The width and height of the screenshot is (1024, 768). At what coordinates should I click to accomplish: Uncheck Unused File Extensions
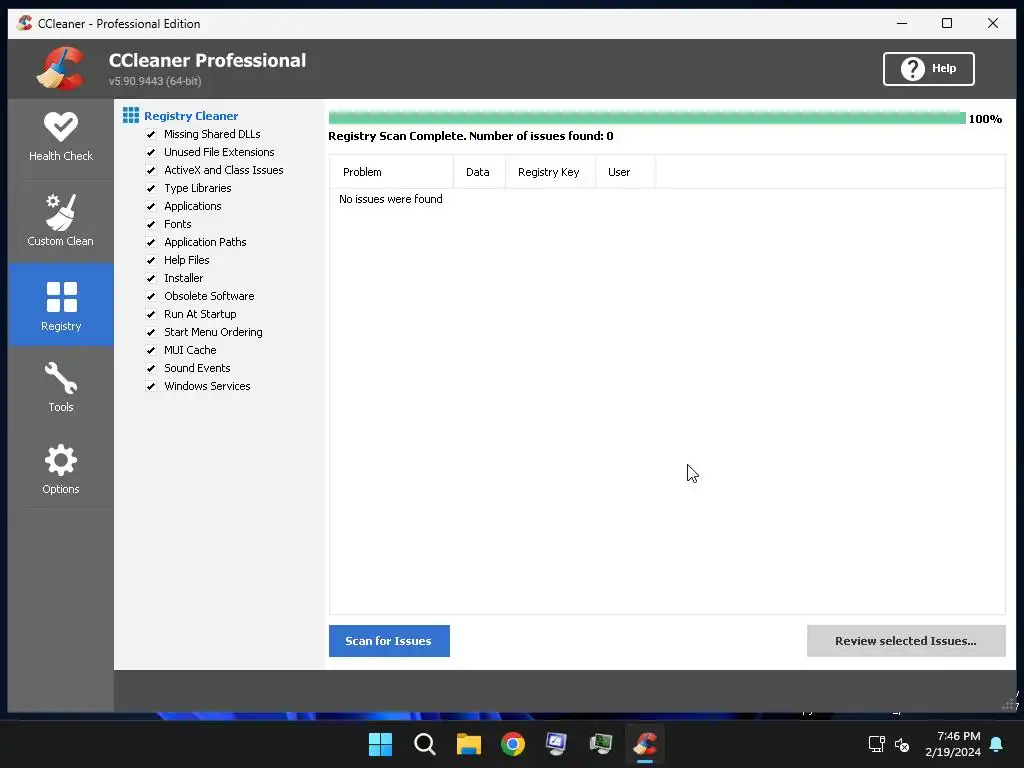coord(151,152)
